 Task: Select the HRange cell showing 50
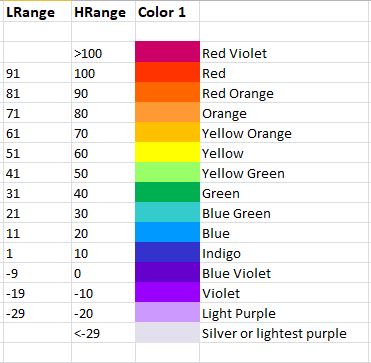[103, 172]
